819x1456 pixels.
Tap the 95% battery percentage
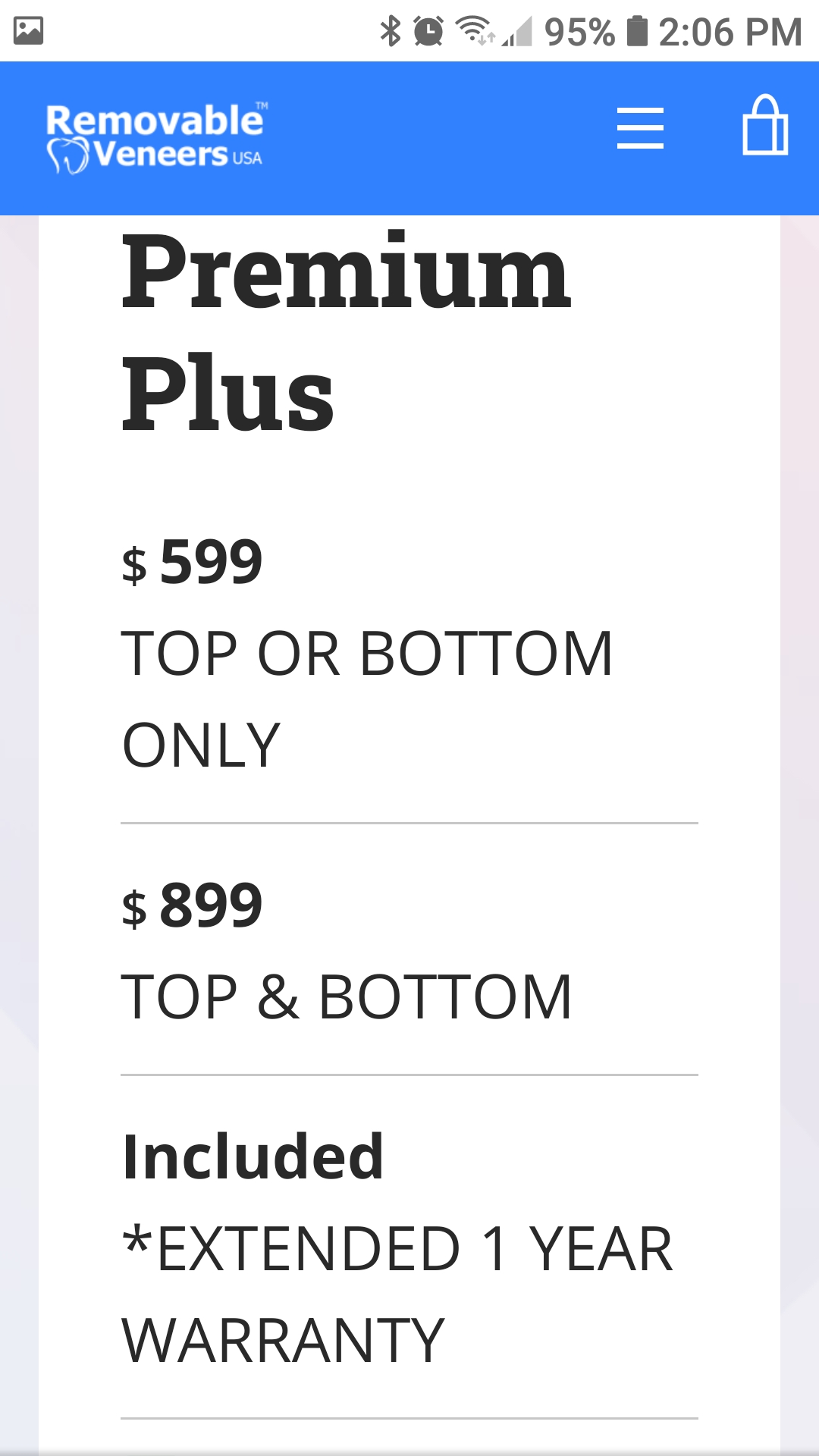[579, 32]
